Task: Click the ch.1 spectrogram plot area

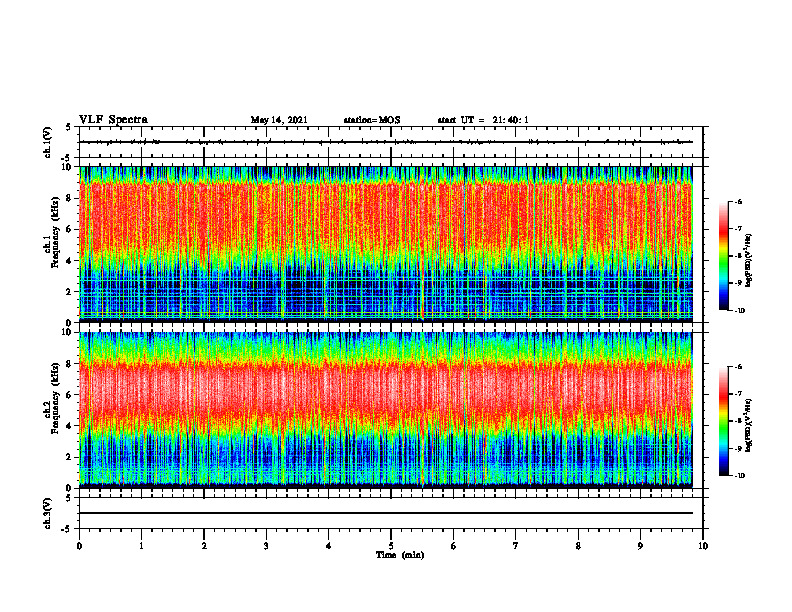Action: pos(386,244)
